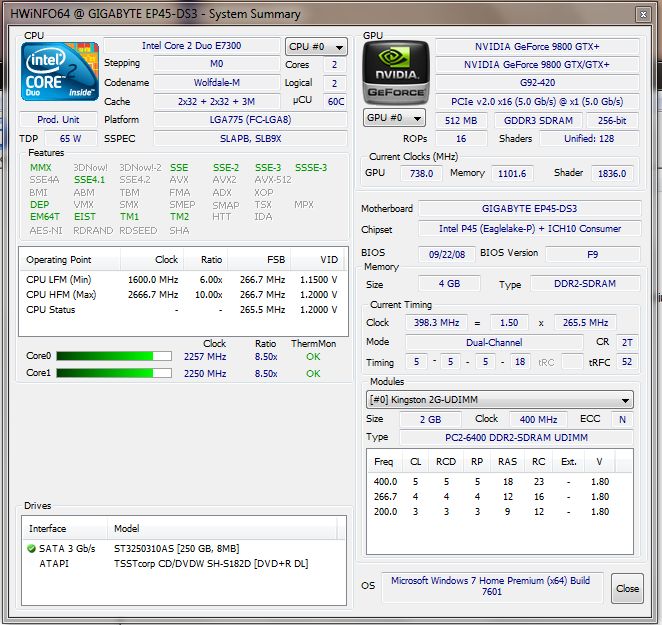Click the 266.7 frequency timing row

[x=499, y=497]
